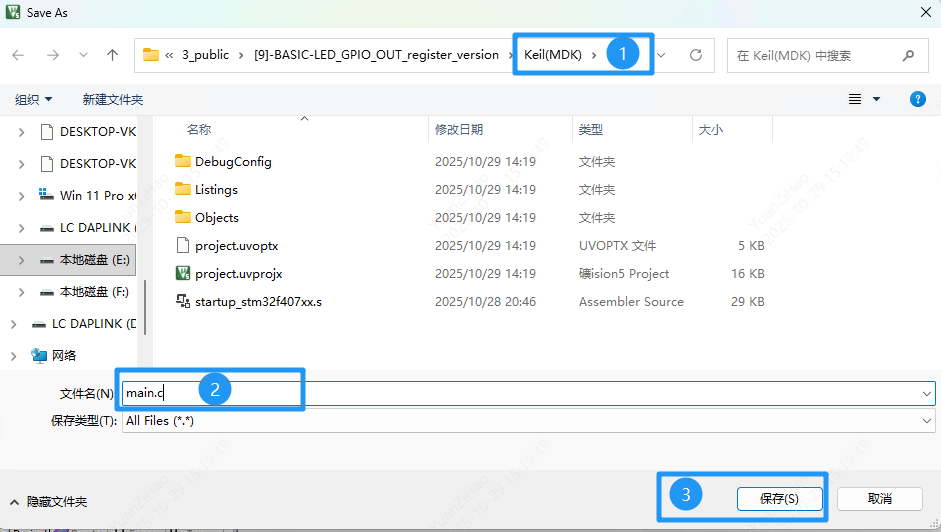Click the Keil(MDK) breadcrumb segment
Viewport: 941px width, 532px height.
(553, 55)
